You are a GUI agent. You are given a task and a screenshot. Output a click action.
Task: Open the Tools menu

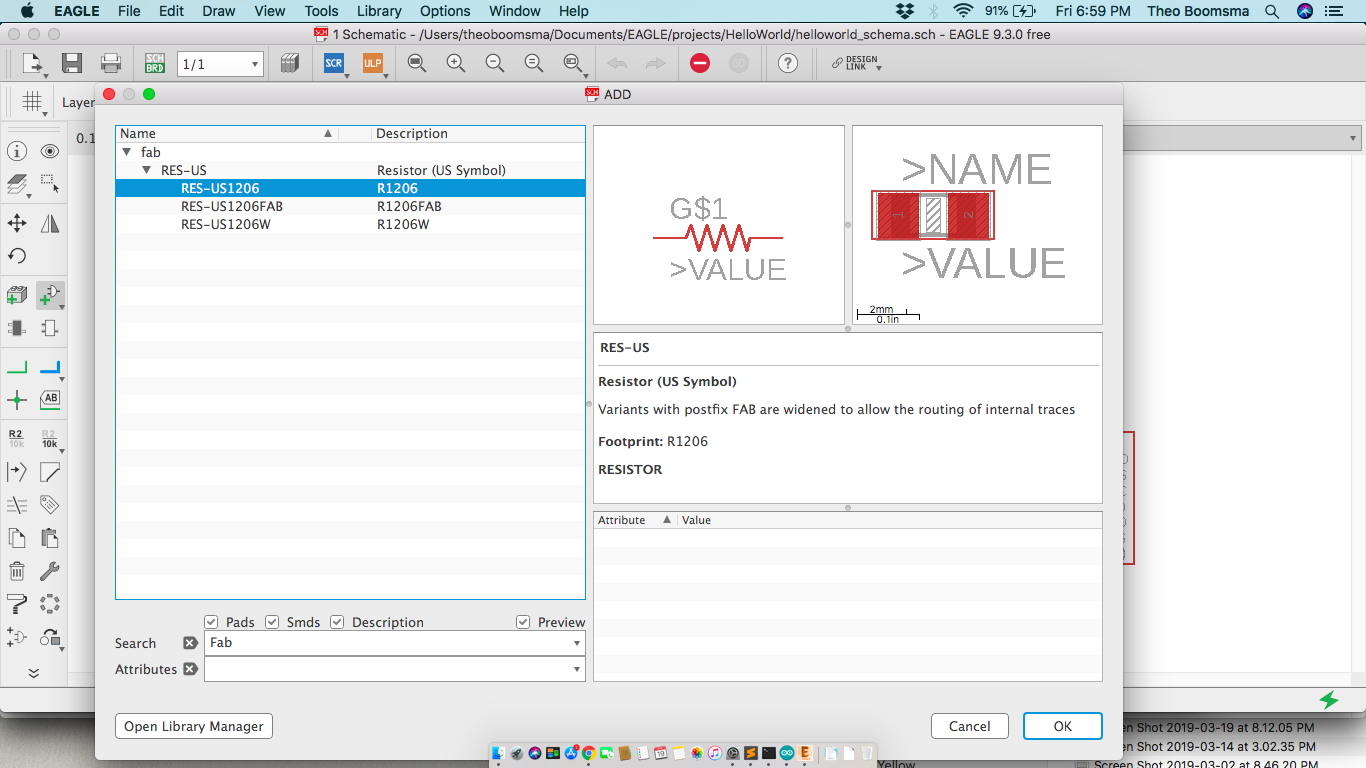pyautogui.click(x=321, y=11)
